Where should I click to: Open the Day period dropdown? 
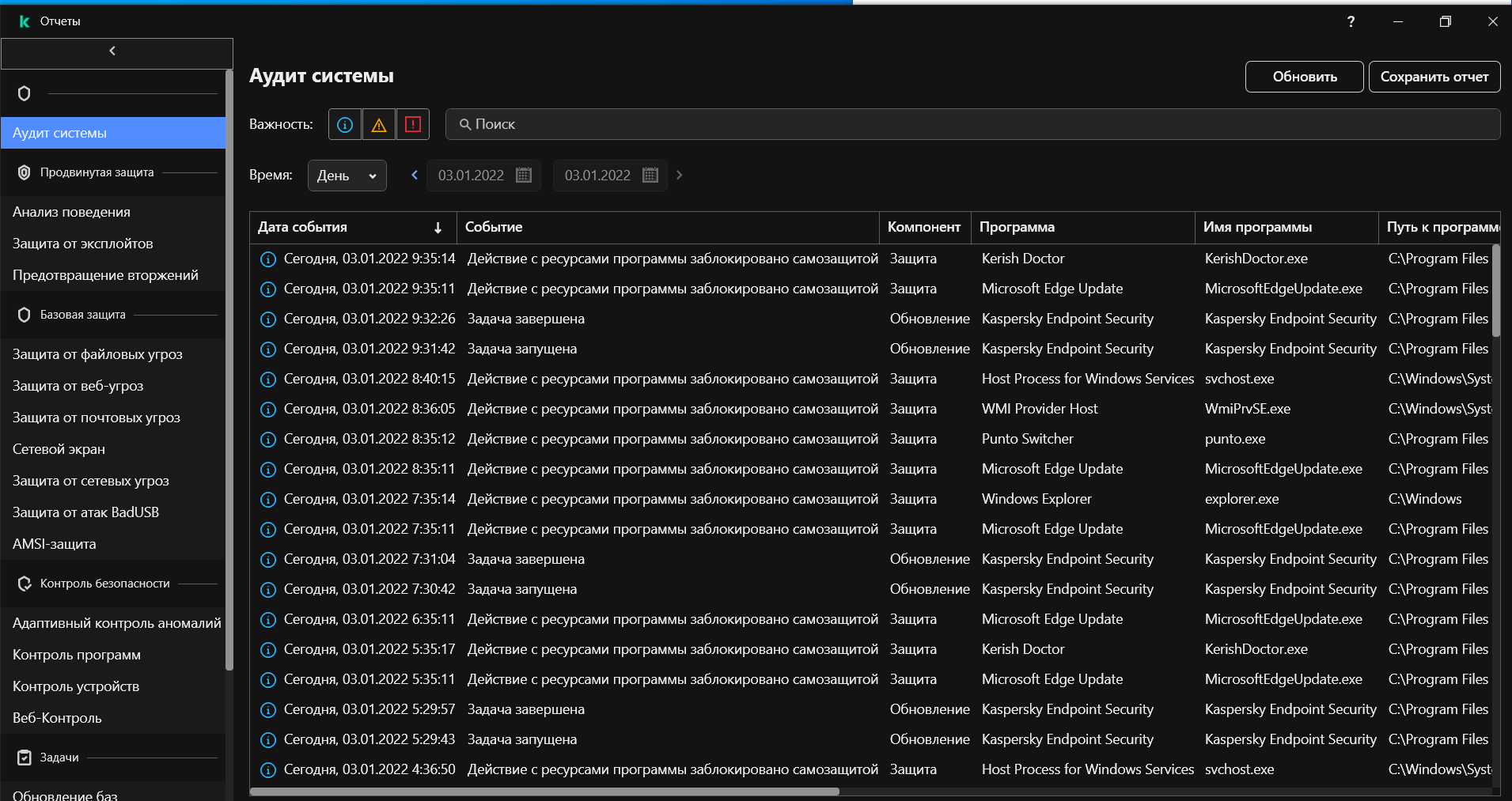click(347, 176)
